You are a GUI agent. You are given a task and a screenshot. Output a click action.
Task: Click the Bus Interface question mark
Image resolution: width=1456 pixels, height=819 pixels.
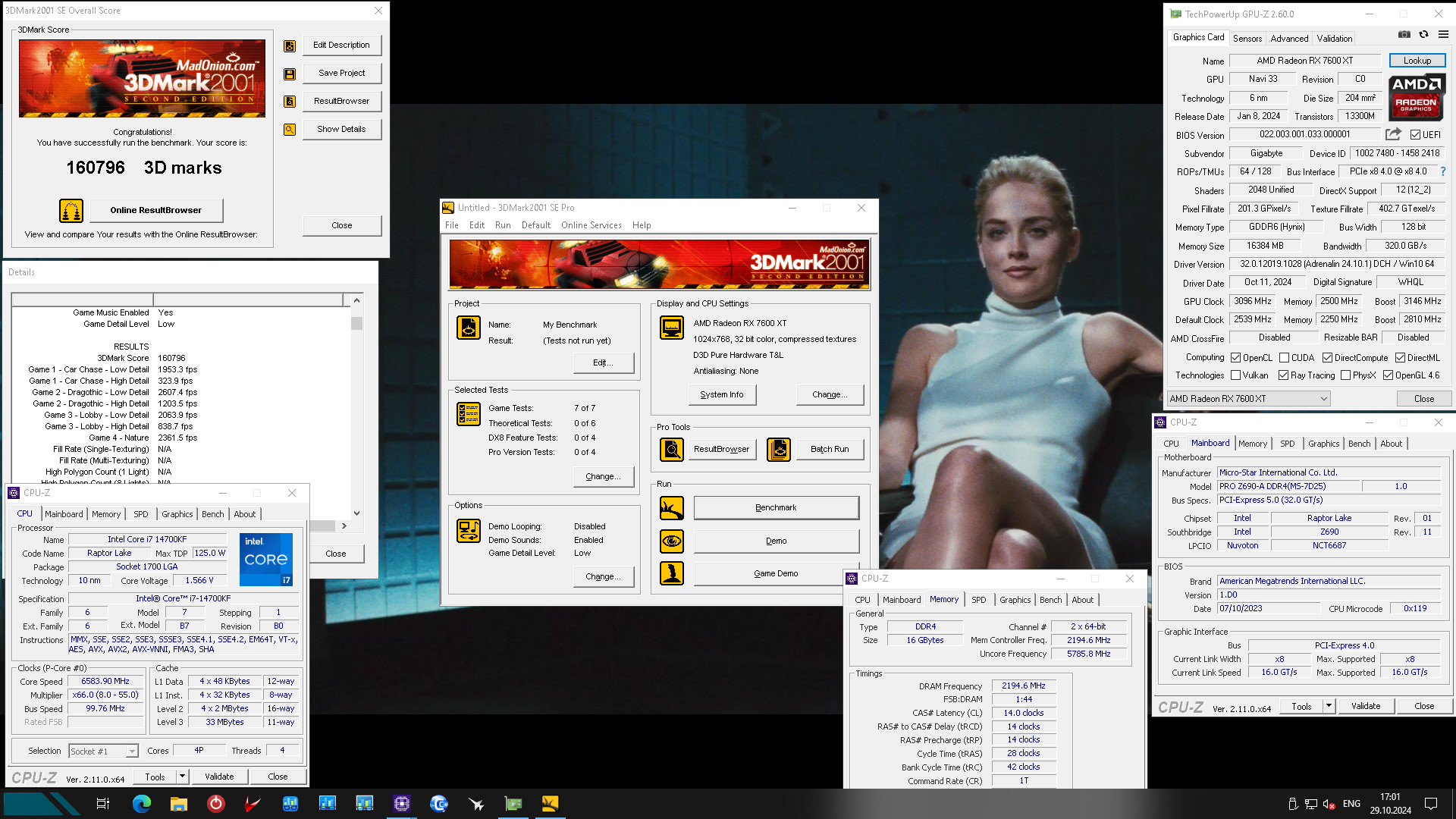(1443, 172)
